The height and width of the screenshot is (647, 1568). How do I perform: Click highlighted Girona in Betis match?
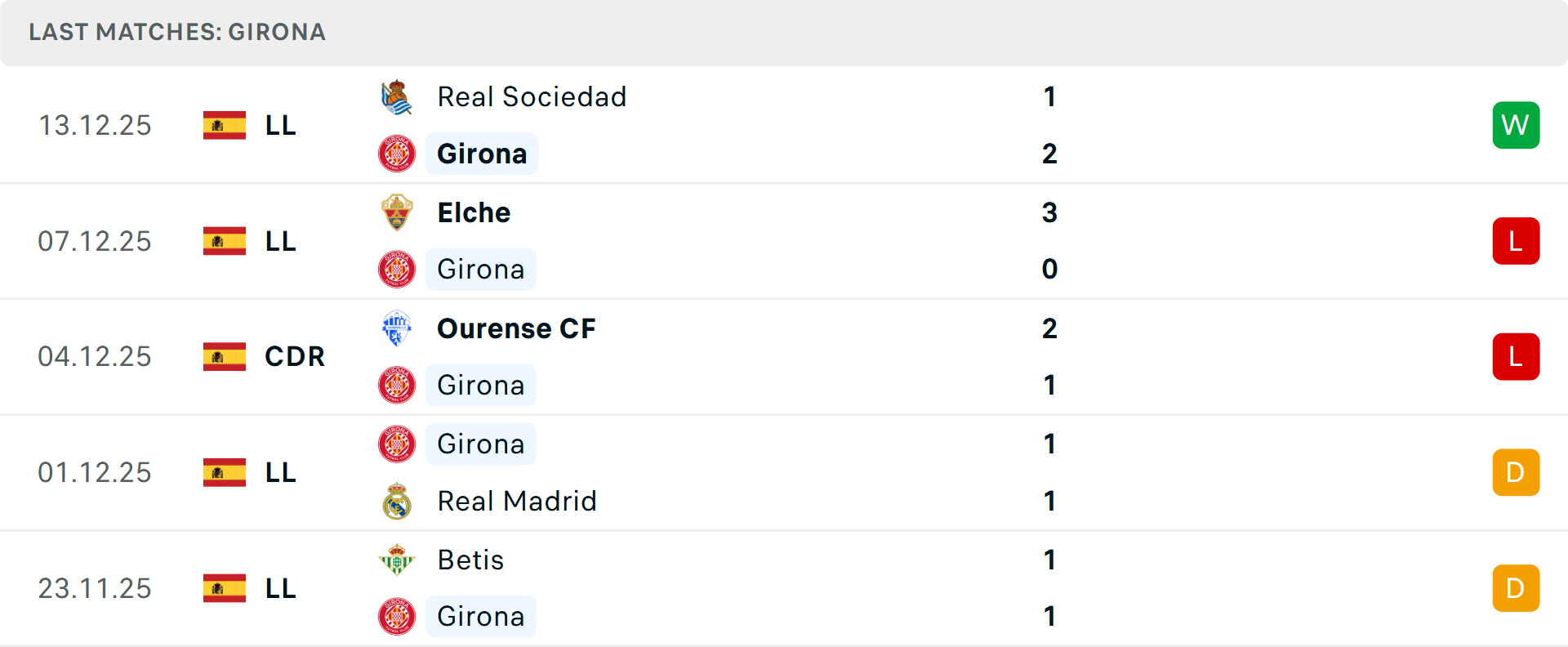[480, 616]
